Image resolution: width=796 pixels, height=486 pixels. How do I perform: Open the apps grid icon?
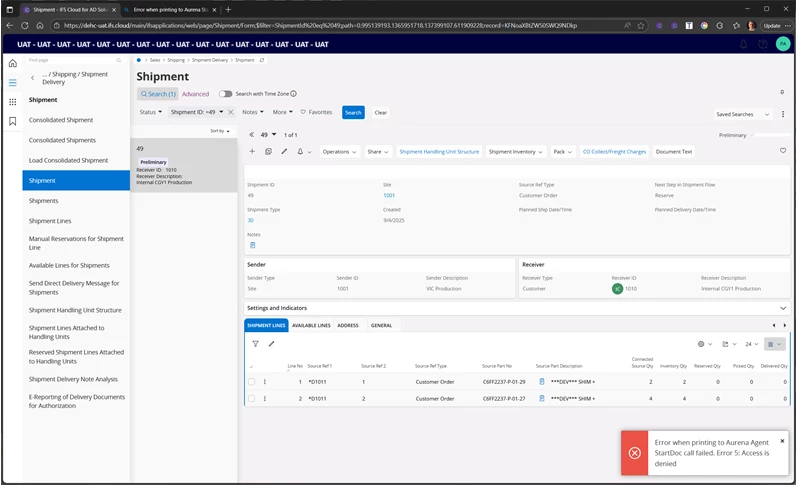(x=12, y=102)
